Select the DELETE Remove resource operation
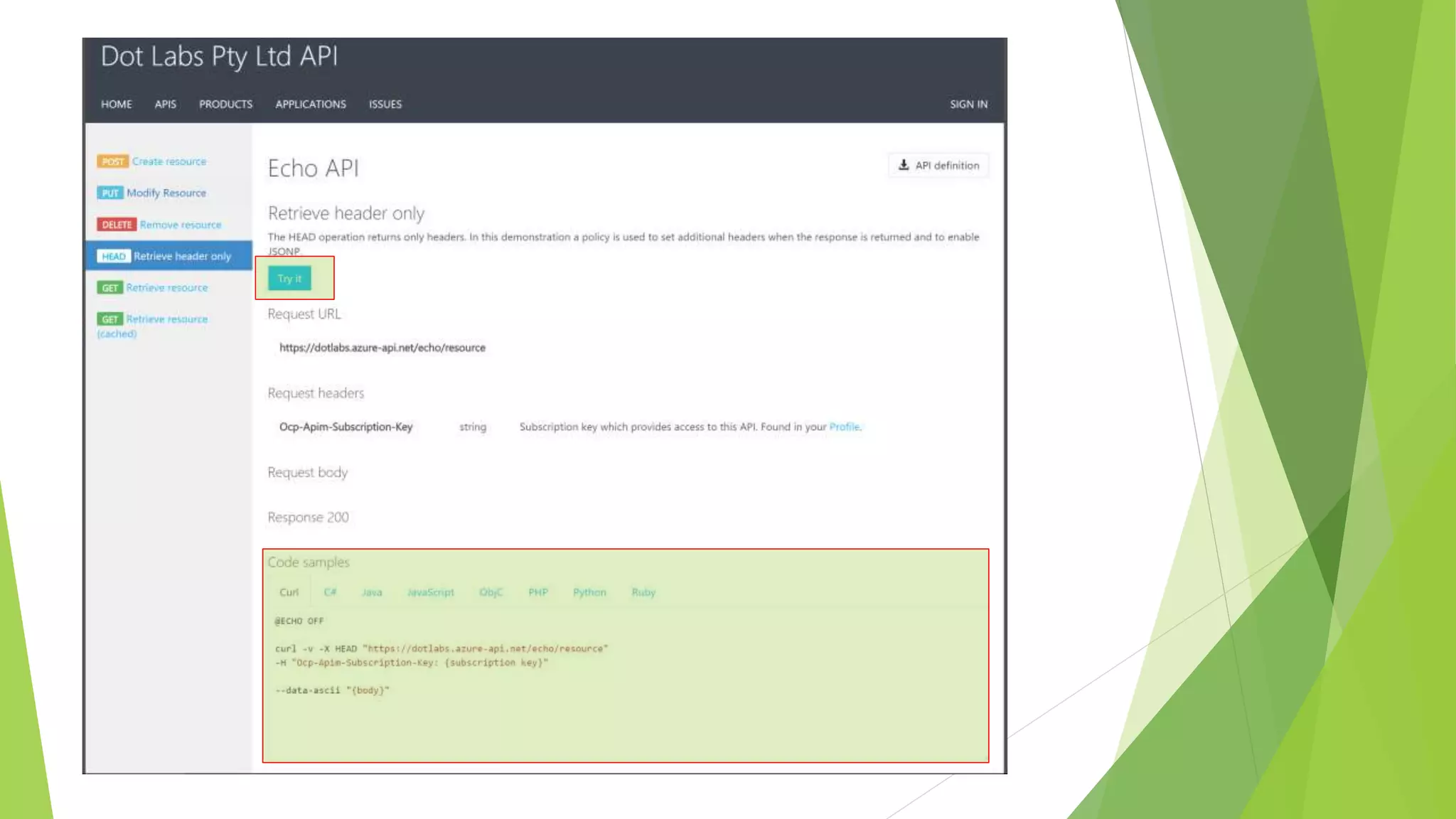This screenshot has height=819, width=1456. coord(180,225)
